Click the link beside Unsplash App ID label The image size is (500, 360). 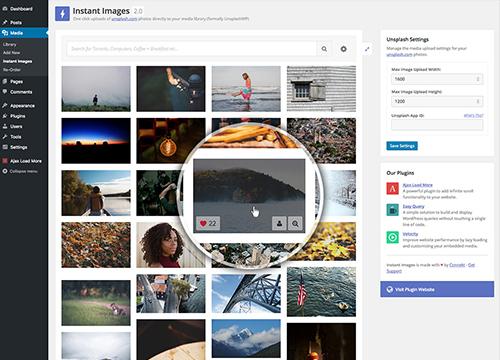(473, 115)
